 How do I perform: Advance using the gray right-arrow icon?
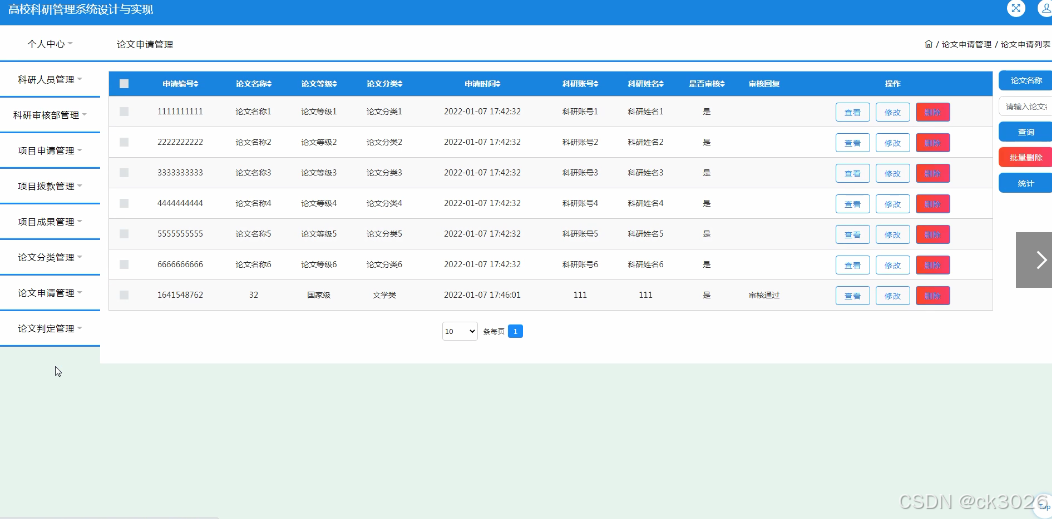pos(1034,260)
